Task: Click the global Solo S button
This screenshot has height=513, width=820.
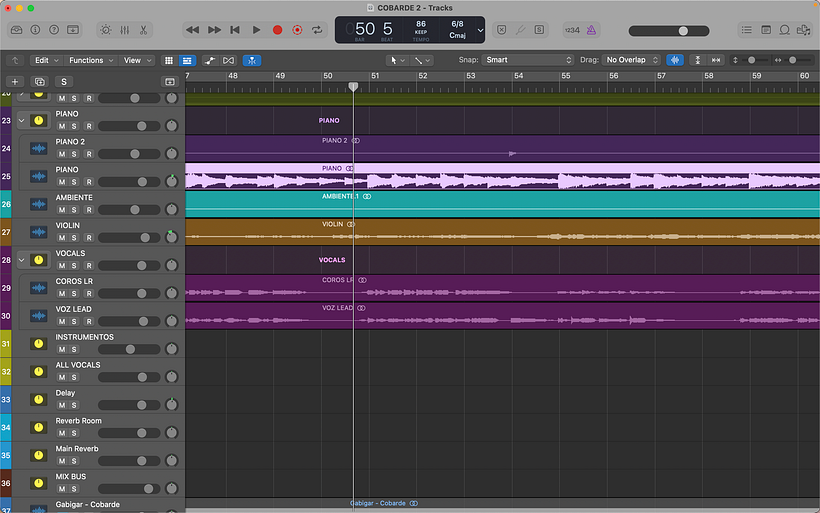Action: pos(64,82)
